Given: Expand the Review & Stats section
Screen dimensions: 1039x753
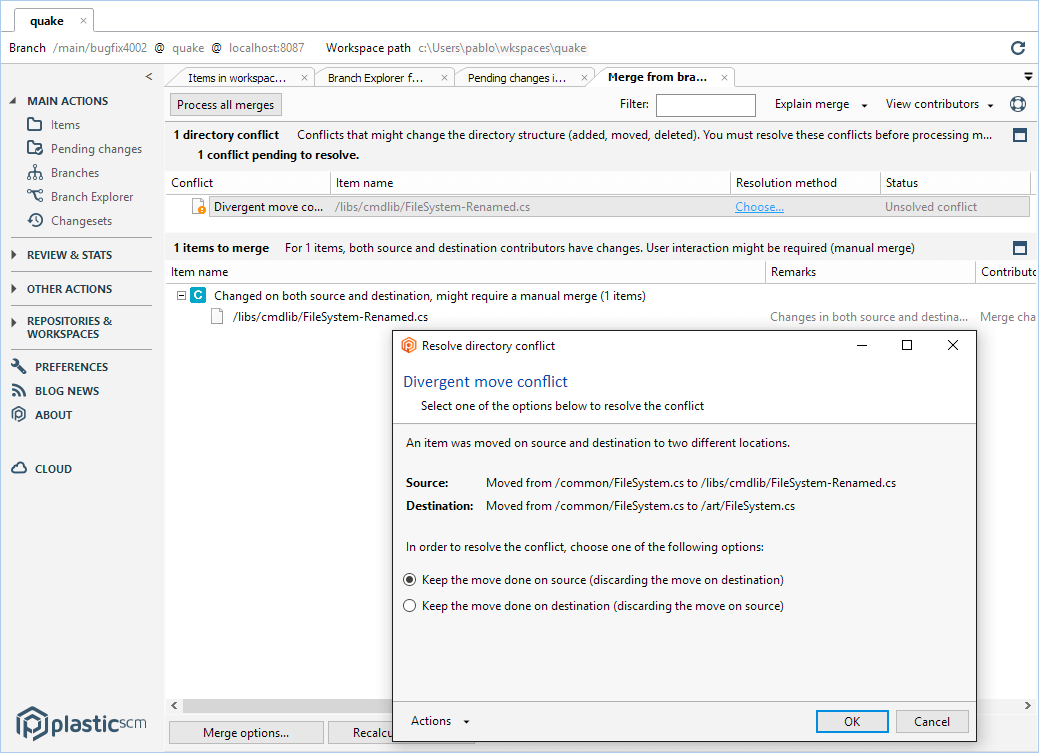Looking at the screenshot, I should (x=14, y=255).
